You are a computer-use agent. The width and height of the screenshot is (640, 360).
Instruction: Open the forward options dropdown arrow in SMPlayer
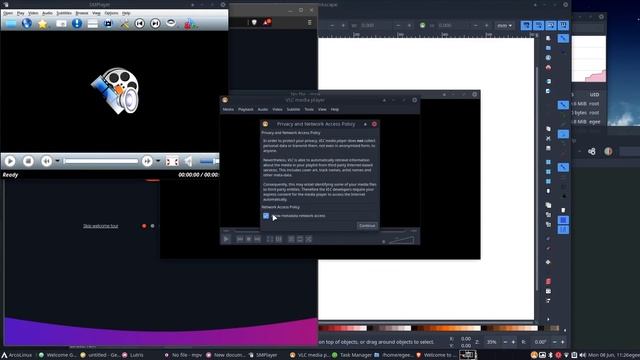coord(158,161)
